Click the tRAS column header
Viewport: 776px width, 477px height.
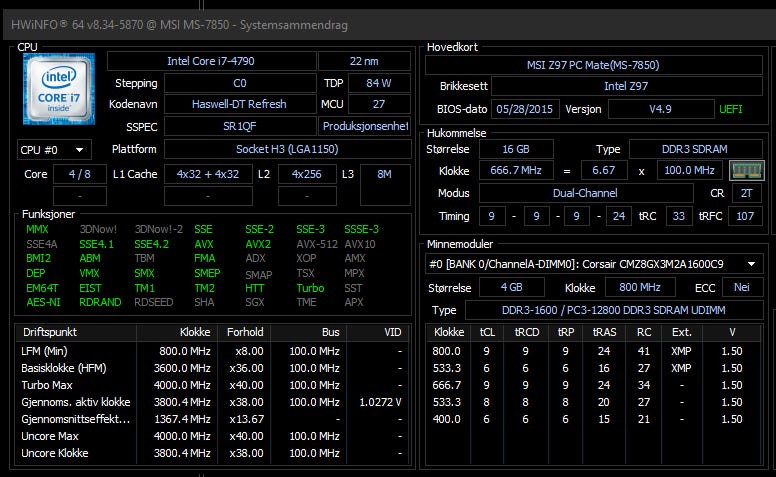click(x=605, y=333)
